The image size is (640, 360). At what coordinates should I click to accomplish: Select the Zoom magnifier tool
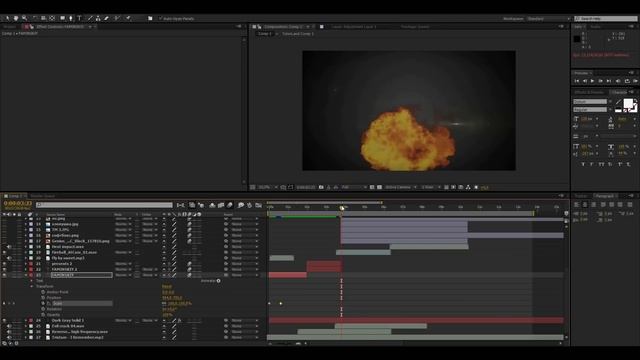[24, 18]
